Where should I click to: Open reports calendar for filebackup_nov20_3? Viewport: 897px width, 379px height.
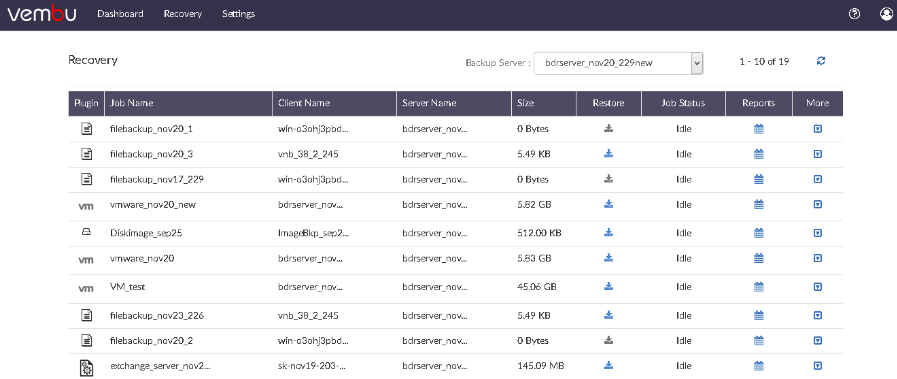(759, 154)
